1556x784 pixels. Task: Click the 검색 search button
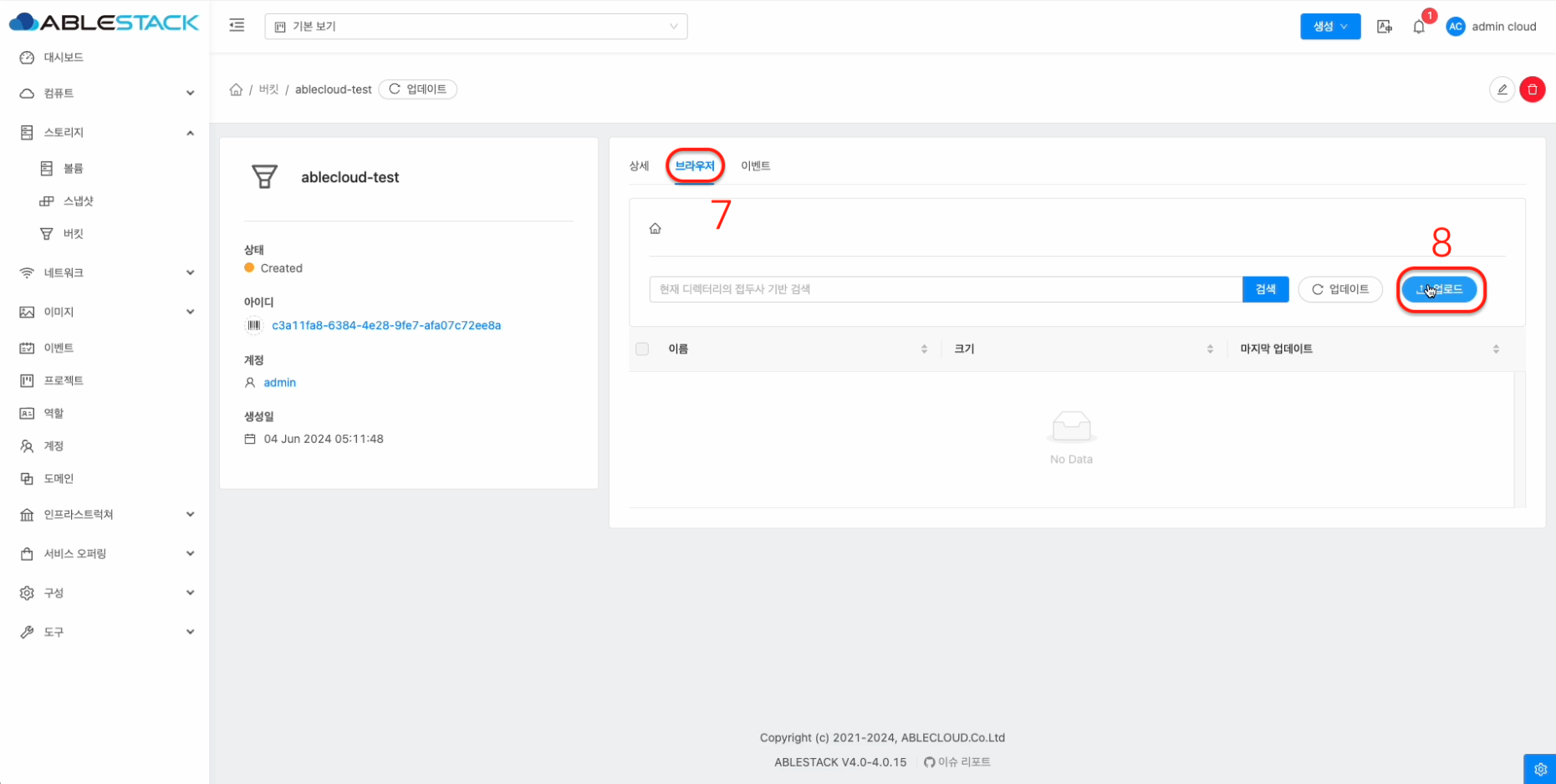click(1266, 289)
